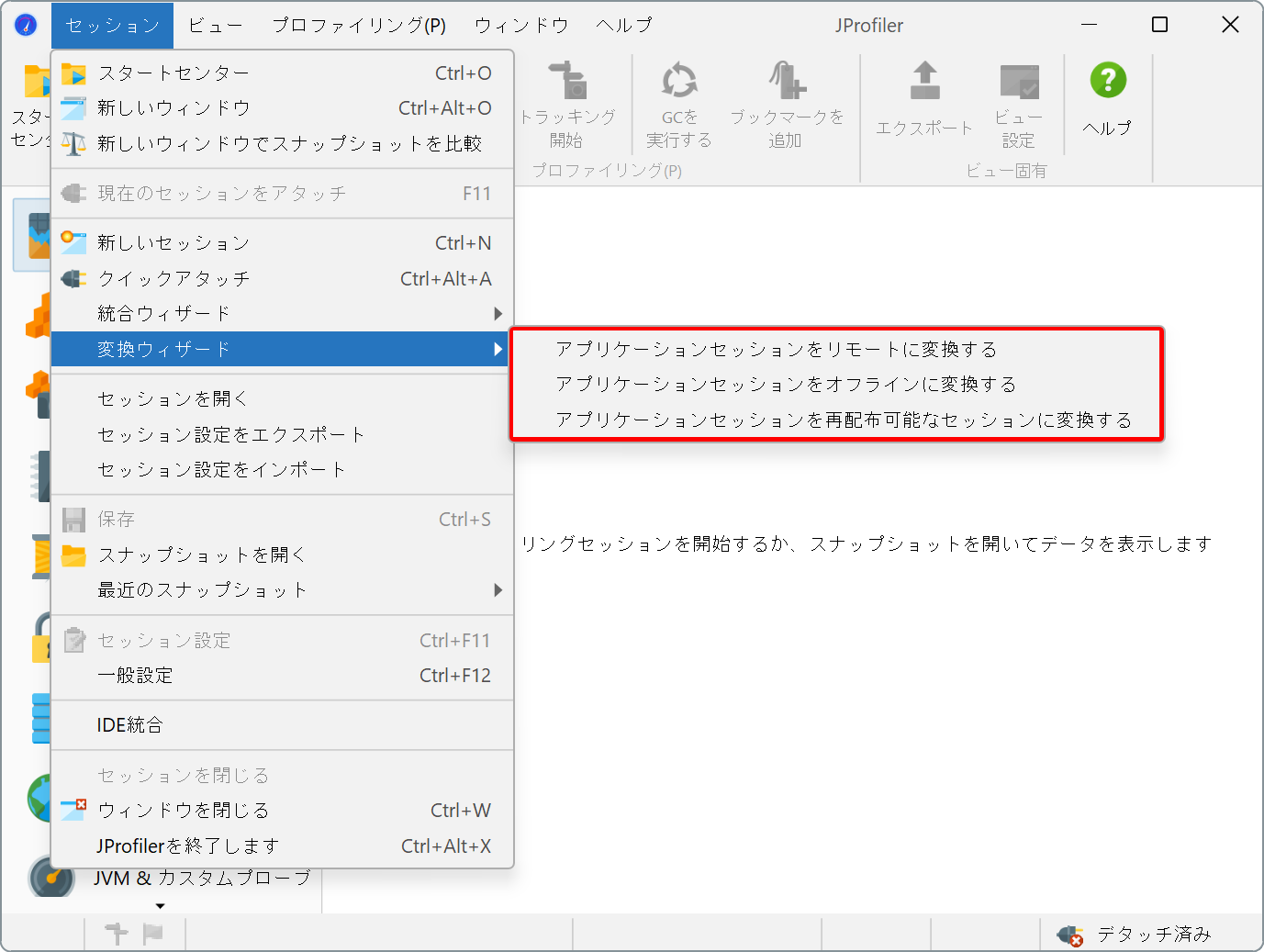Click the Ctrl+Alt+X shortcut text

click(x=446, y=846)
